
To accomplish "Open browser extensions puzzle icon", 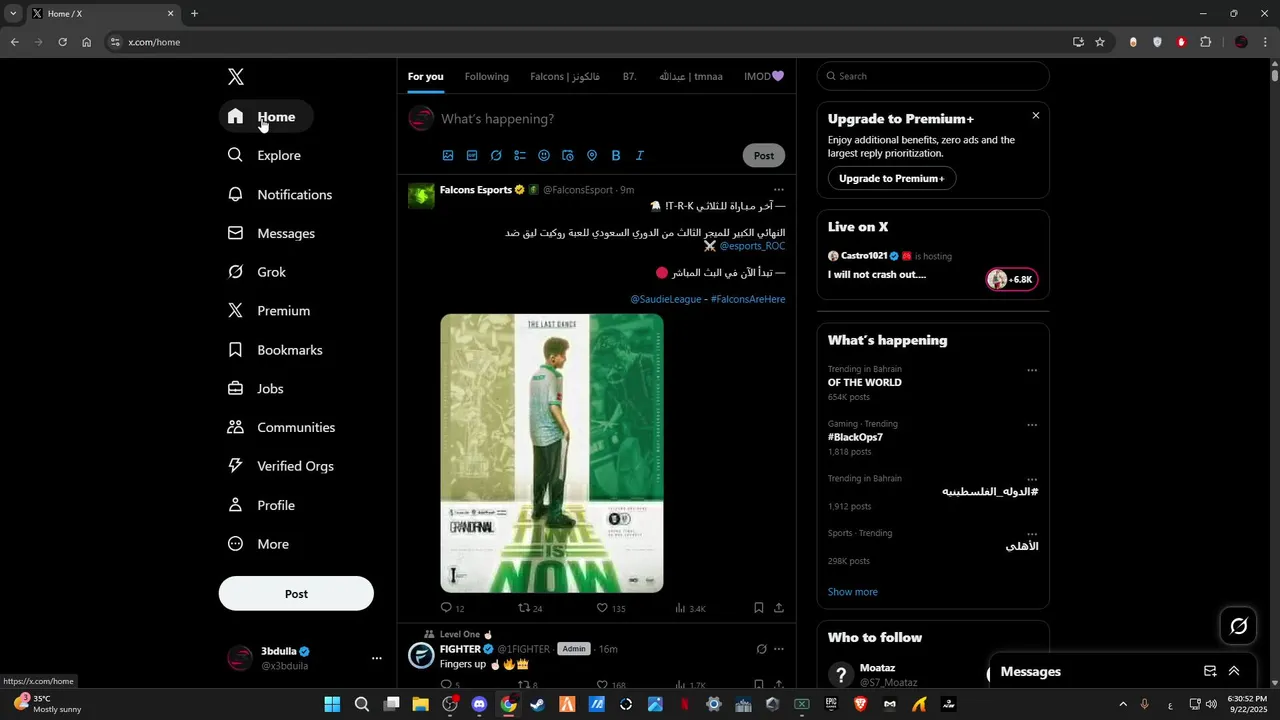I will coord(1205,42).
